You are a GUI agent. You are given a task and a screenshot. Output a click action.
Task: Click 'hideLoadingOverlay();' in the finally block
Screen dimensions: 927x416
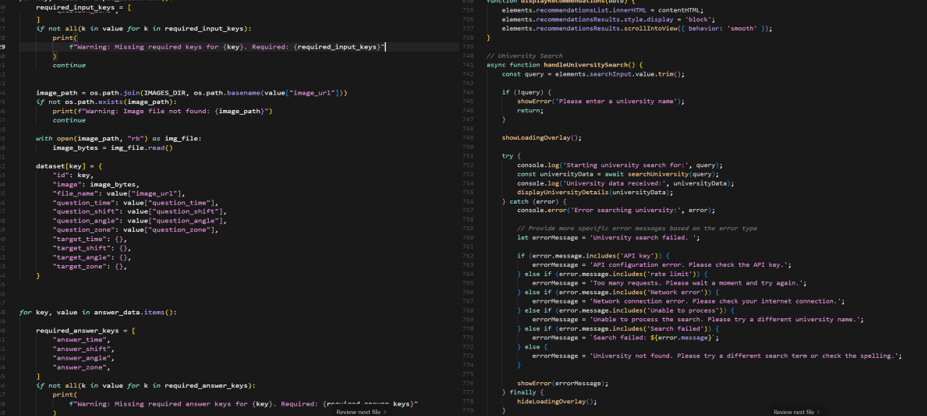click(556, 401)
